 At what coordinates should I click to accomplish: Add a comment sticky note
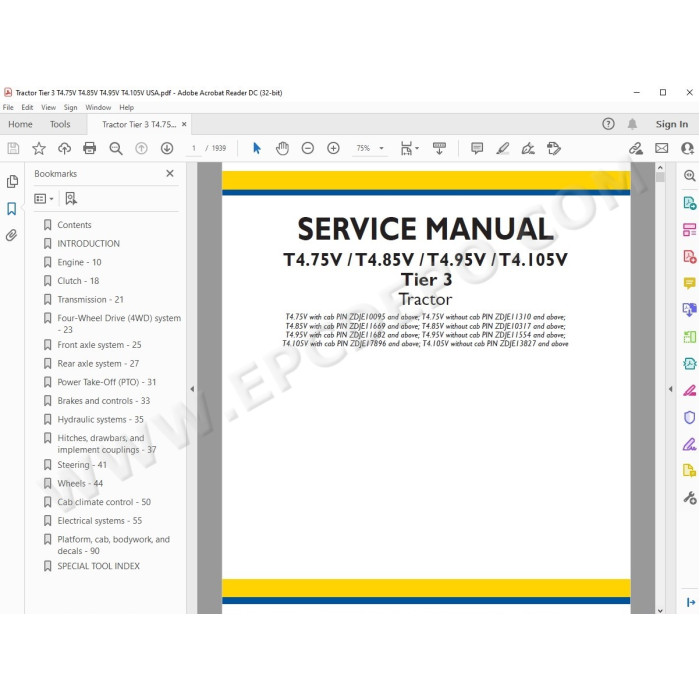477,148
